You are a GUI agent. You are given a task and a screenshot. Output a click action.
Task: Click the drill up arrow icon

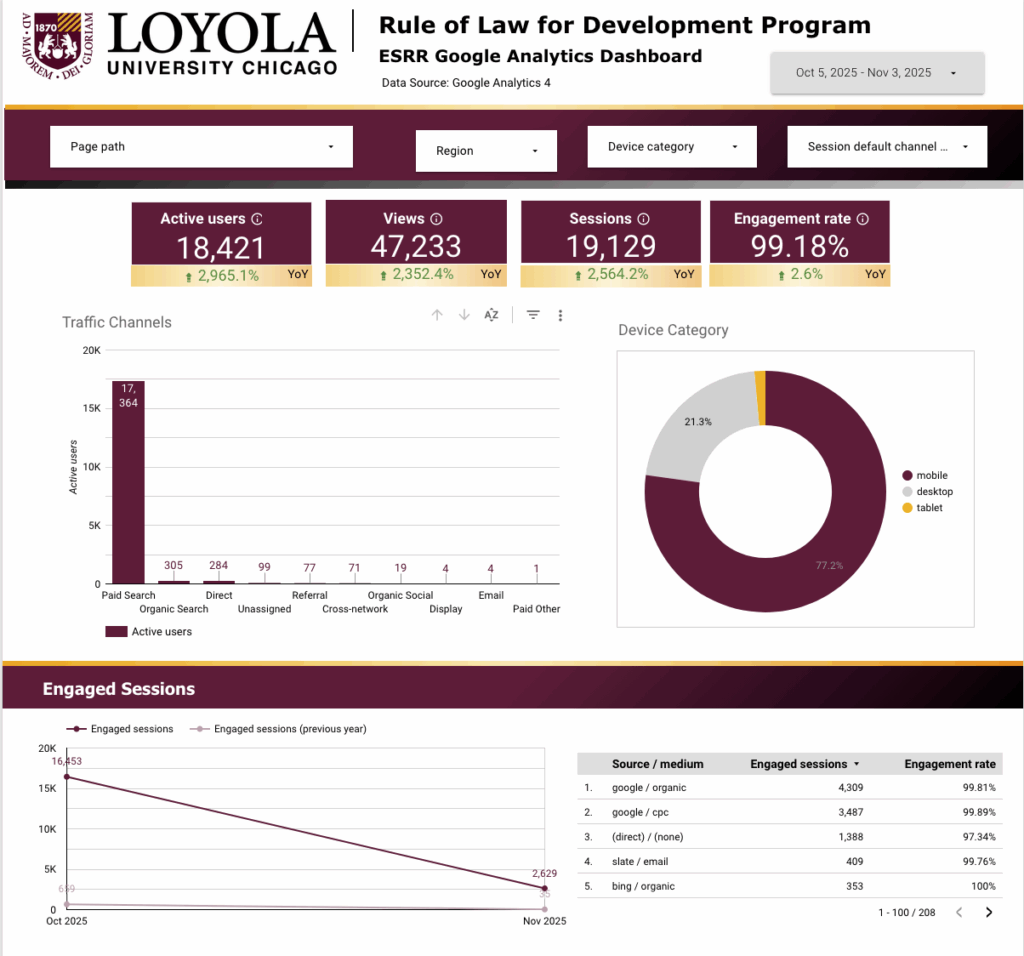pyautogui.click(x=437, y=315)
